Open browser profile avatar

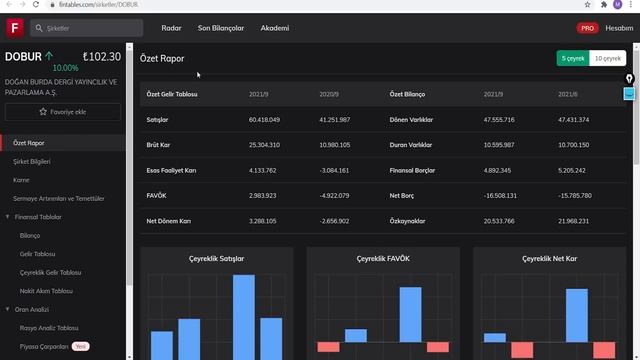click(x=618, y=4)
